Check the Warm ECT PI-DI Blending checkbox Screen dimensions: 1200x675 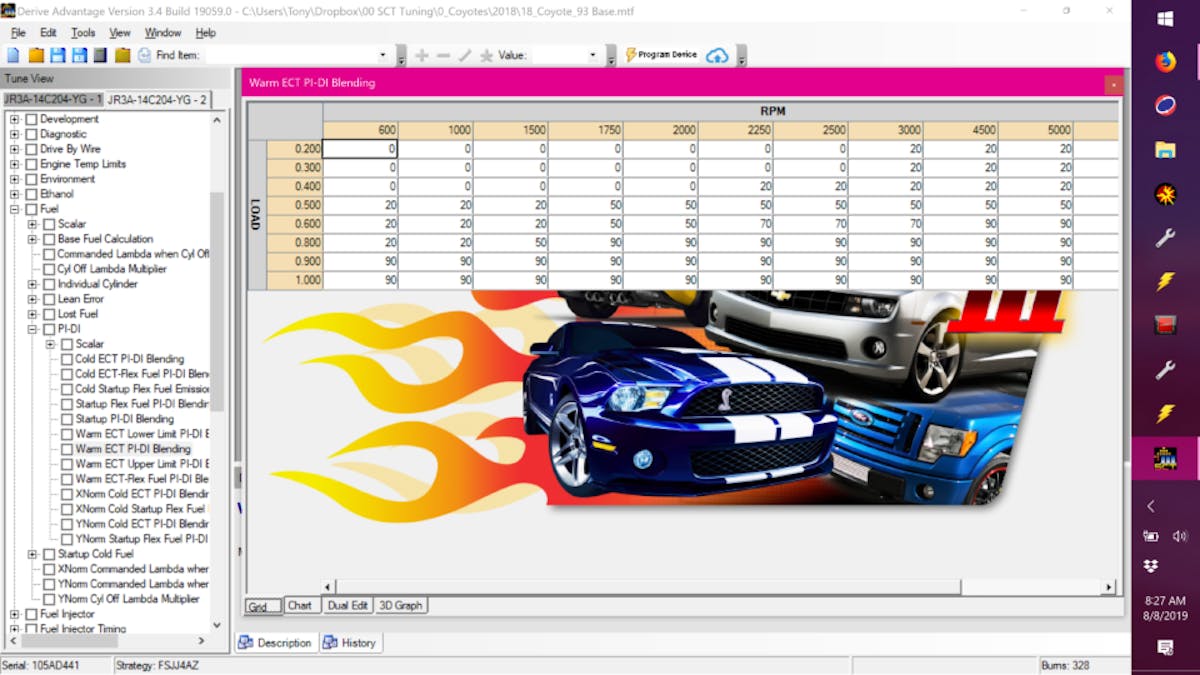click(x=67, y=449)
